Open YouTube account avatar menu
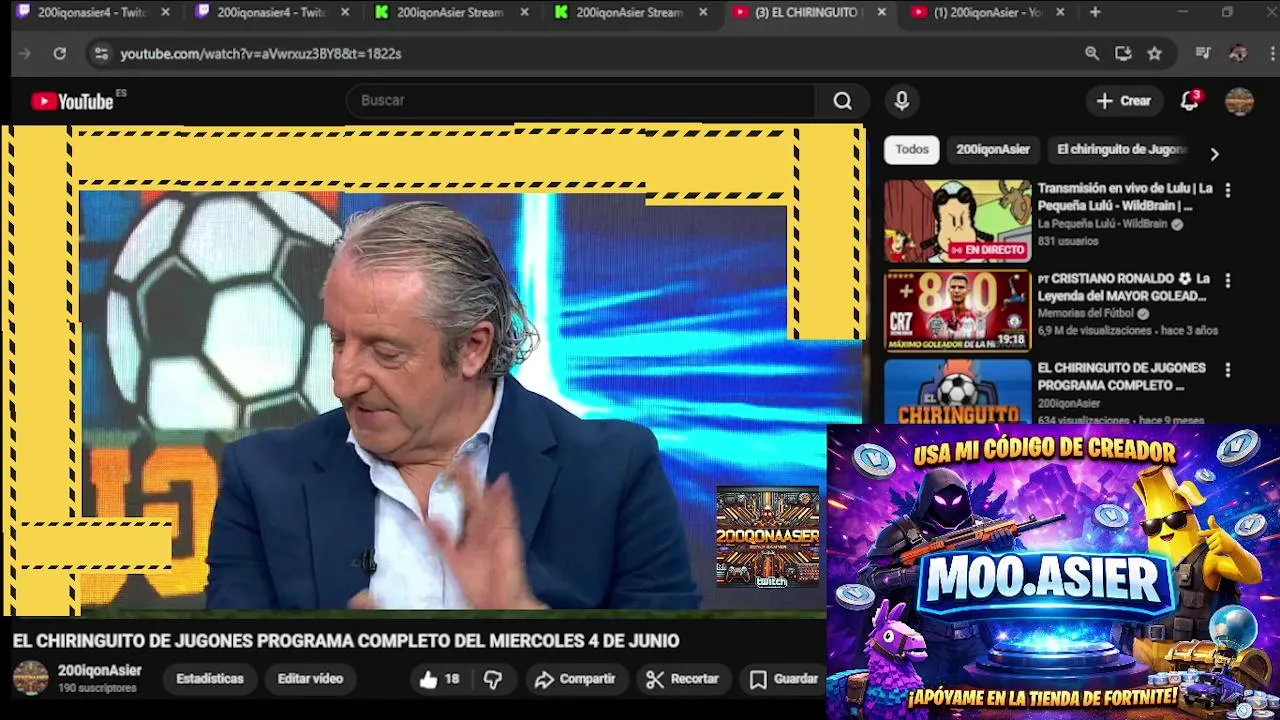Viewport: 1280px width, 720px height. [1239, 101]
